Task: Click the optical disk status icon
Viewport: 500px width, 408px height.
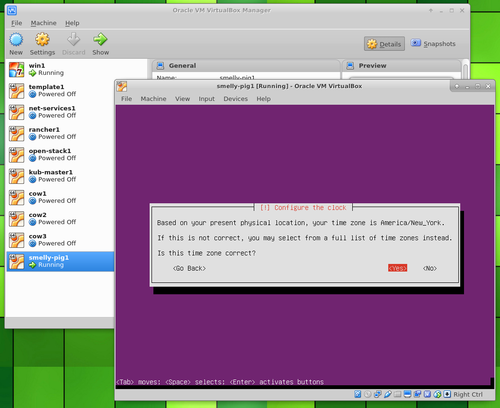Action: coord(367,394)
